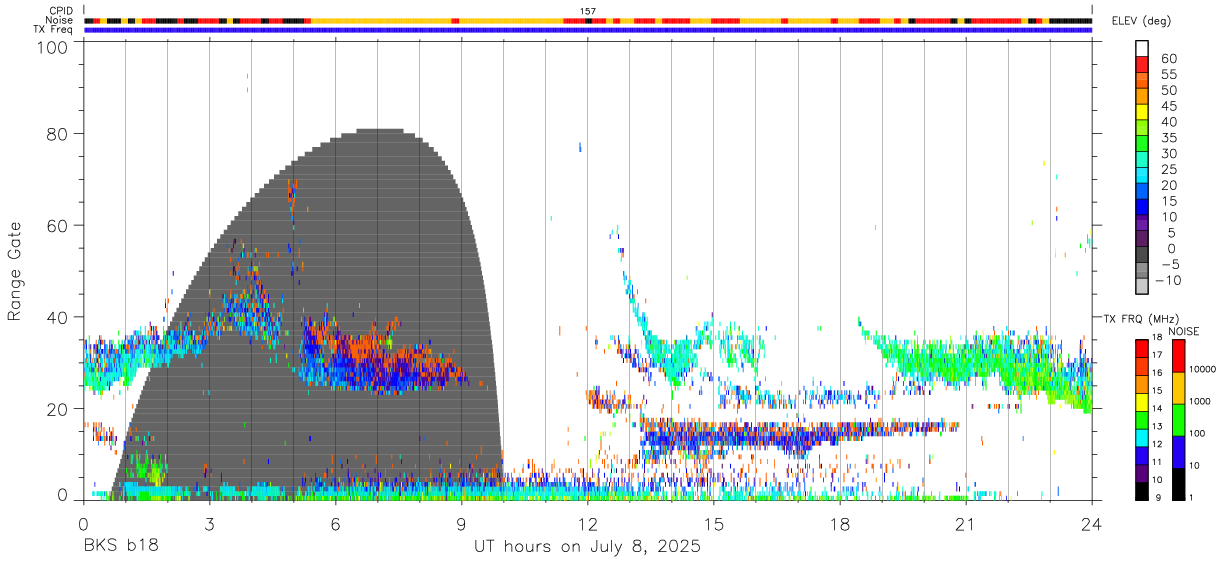The width and height of the screenshot is (1228, 567).
Task: Click the '3' tick on the UT hours axis
Action: click(x=209, y=523)
